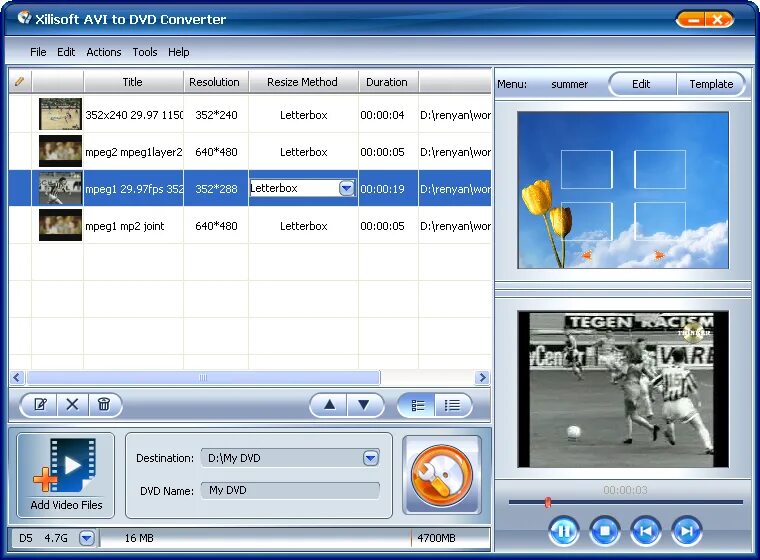Click title text '352x240 29.97 1150'
This screenshot has height=560, width=760.
pyautogui.click(x=134, y=115)
